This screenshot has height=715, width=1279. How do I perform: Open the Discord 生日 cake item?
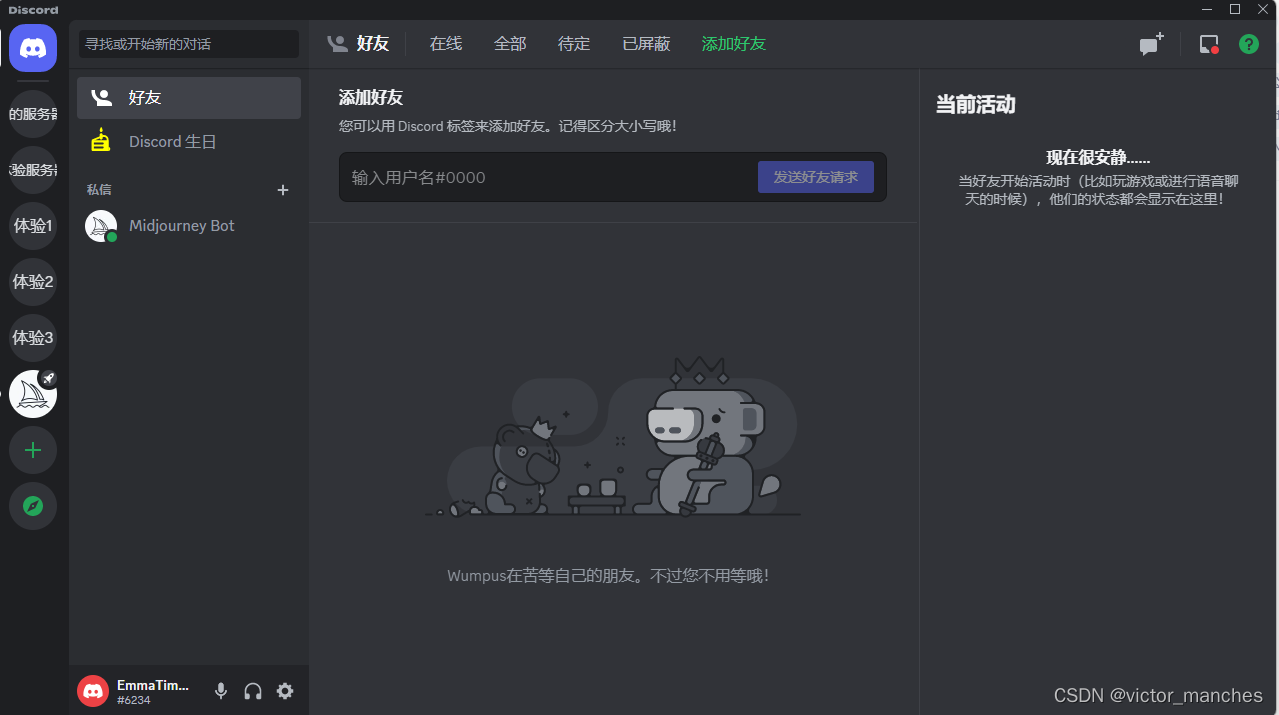189,142
